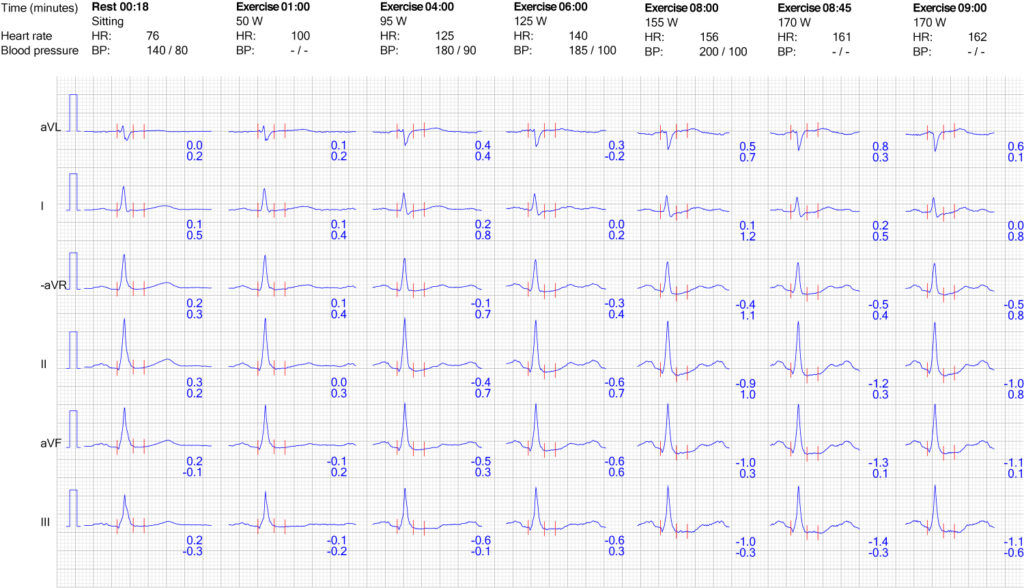
Task: Select the Time (minutes) label
Action: tap(39, 6)
